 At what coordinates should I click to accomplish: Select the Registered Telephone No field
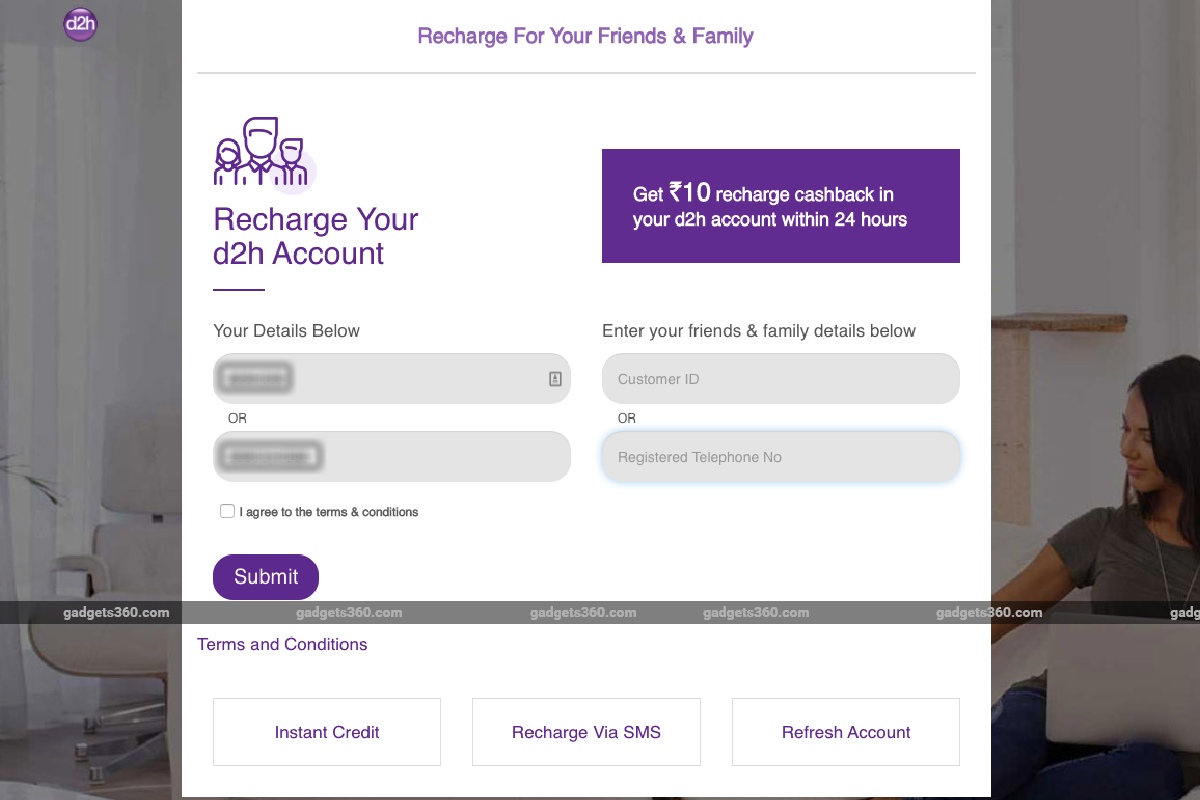pyautogui.click(x=780, y=456)
